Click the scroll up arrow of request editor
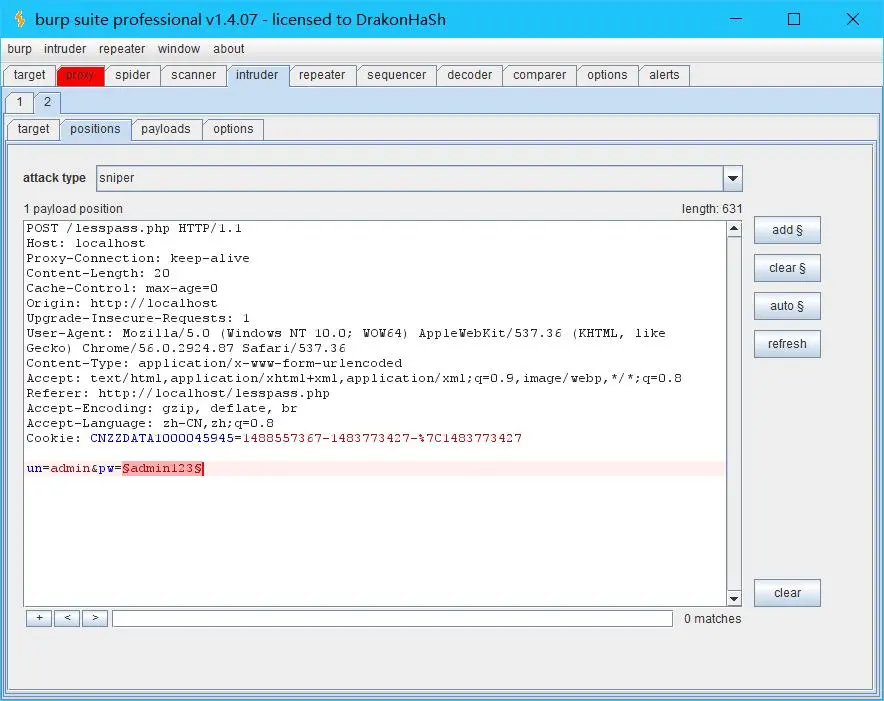 (733, 229)
